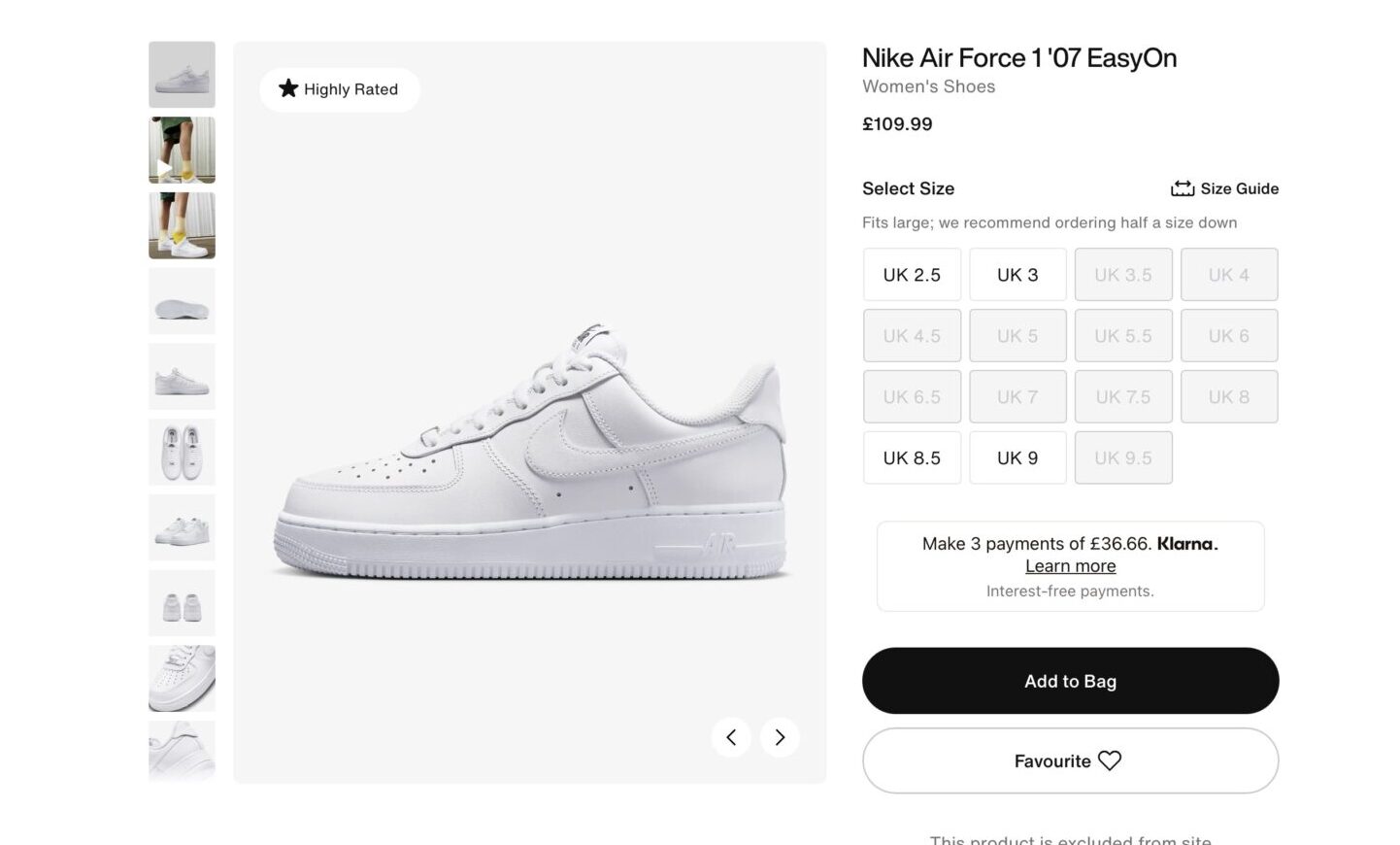Choose size UK 9
Screen dimensions: 1400x845
pos(1017,457)
